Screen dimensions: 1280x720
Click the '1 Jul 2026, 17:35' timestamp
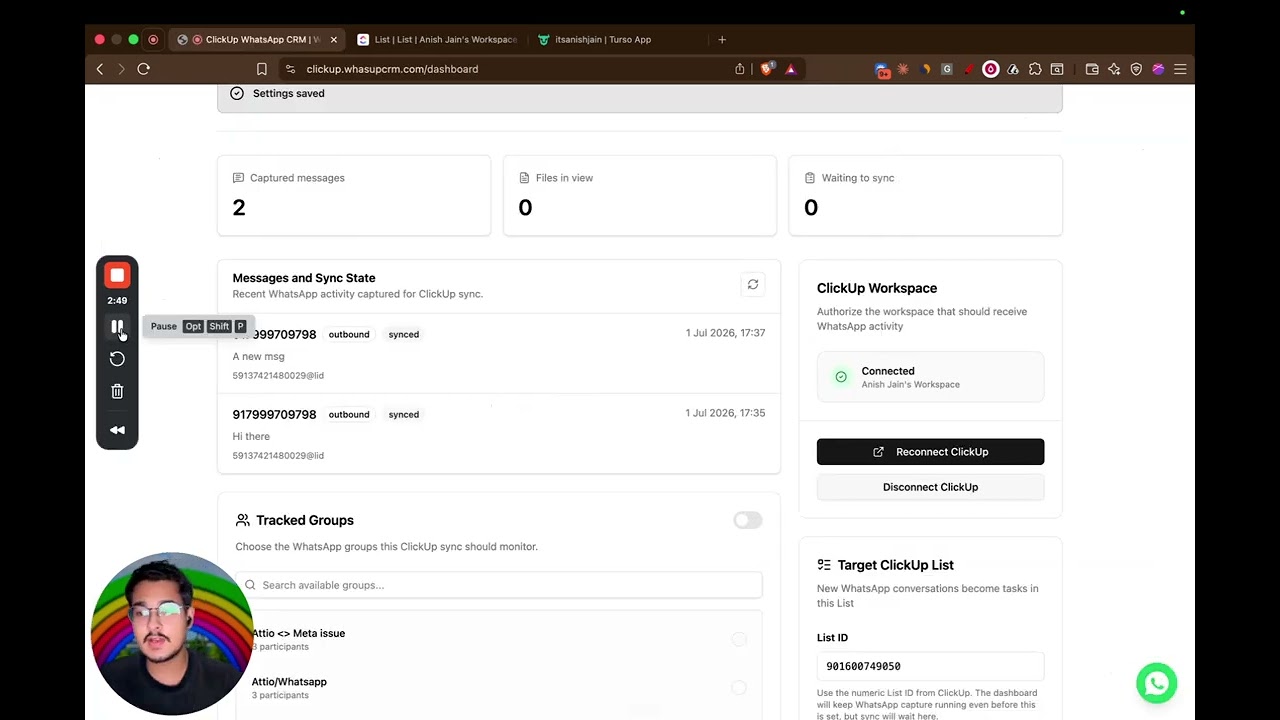tap(725, 413)
